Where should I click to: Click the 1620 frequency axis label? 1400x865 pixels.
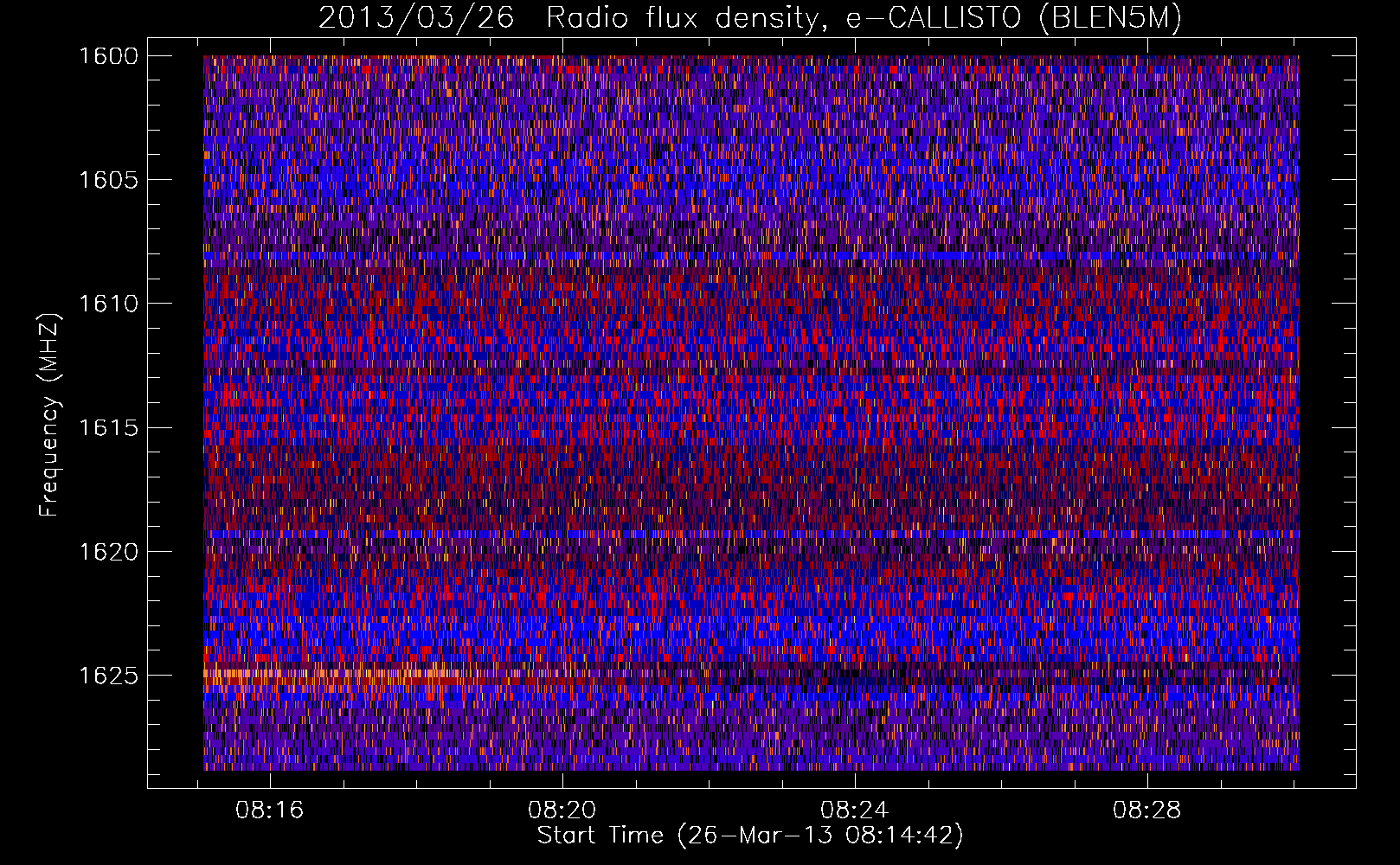108,551
